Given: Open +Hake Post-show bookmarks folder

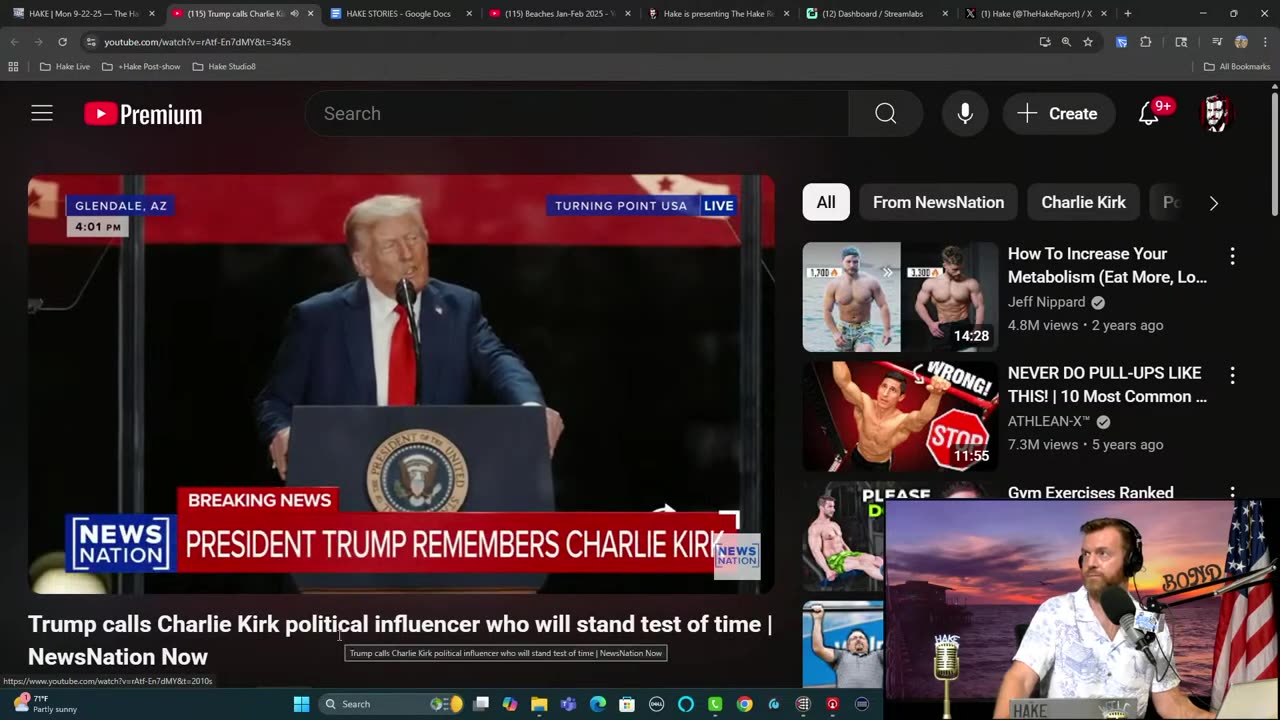Looking at the screenshot, I should coord(141,67).
